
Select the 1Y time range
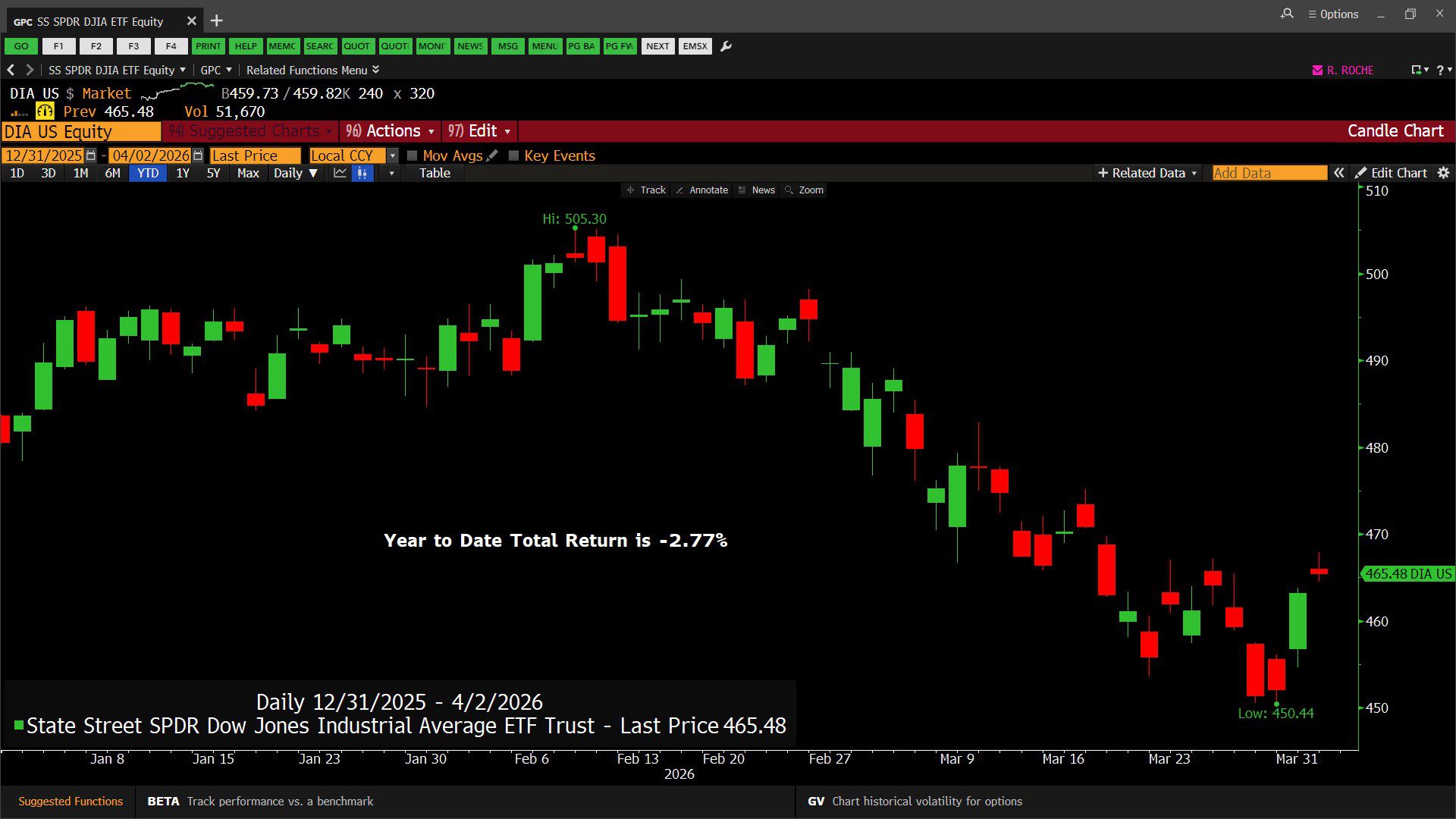[x=182, y=173]
